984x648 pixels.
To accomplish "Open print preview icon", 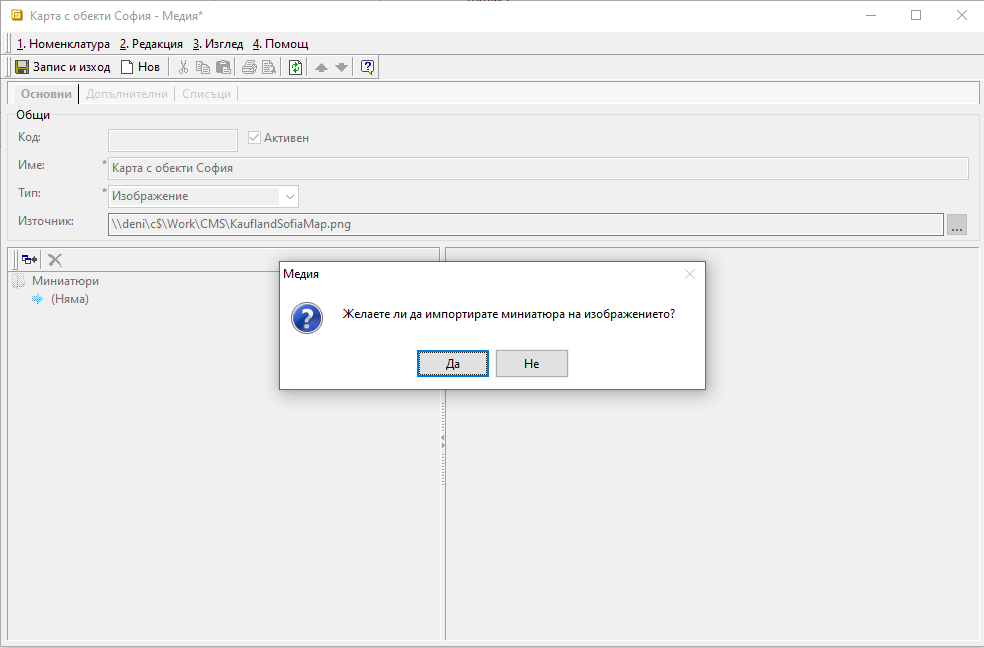I will coord(269,67).
